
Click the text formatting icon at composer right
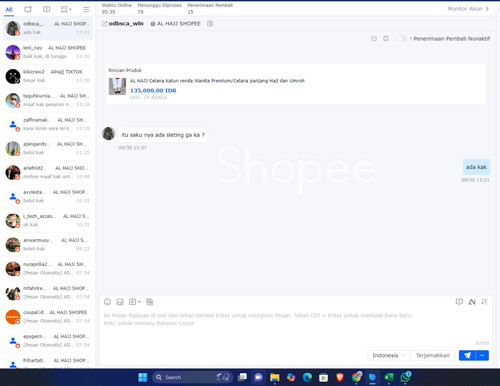click(x=484, y=302)
